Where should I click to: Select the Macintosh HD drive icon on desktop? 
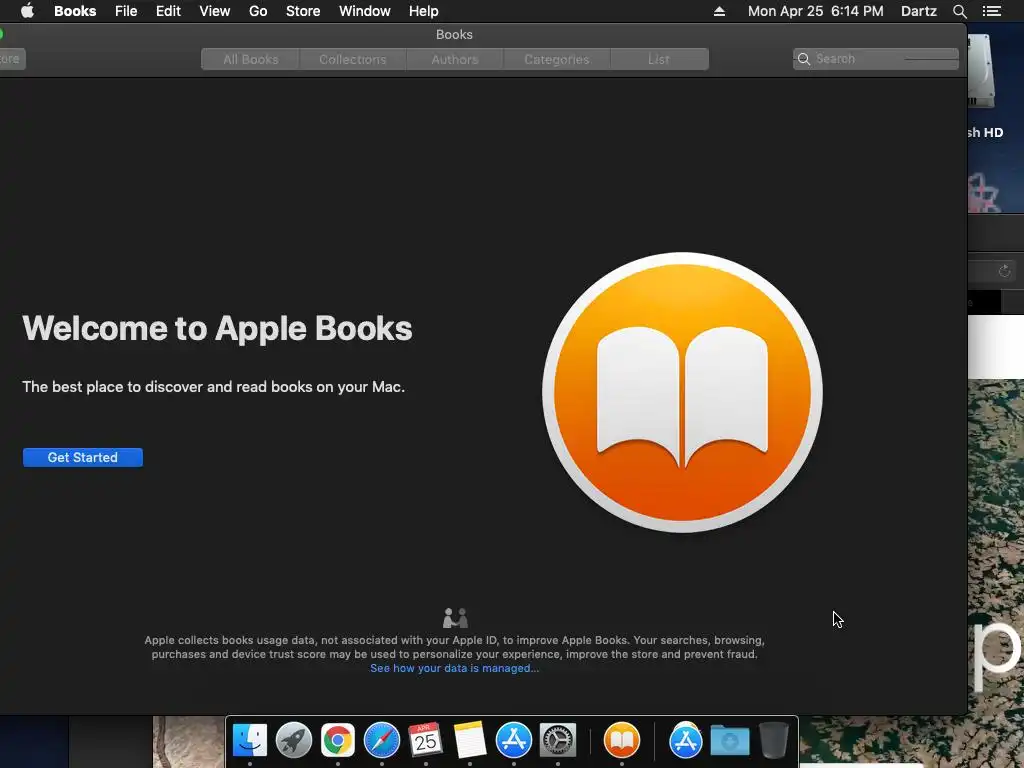pos(982,72)
